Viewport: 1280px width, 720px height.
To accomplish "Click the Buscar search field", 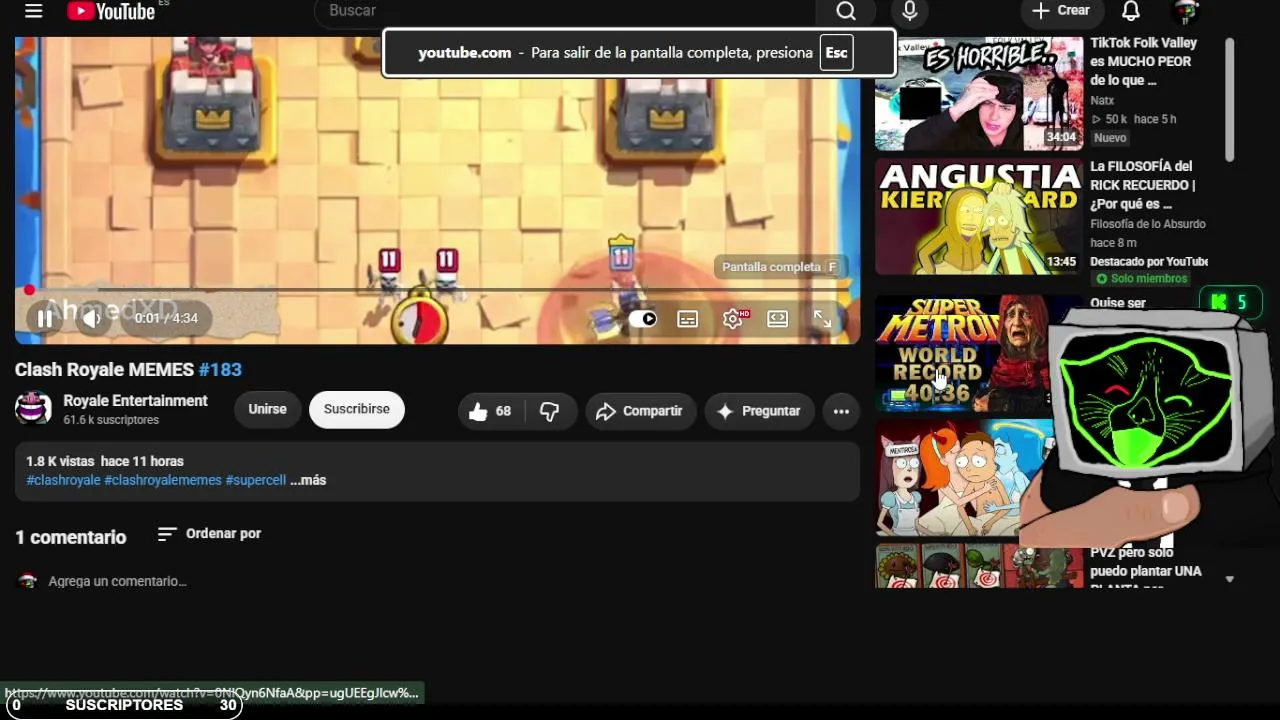I will [565, 11].
